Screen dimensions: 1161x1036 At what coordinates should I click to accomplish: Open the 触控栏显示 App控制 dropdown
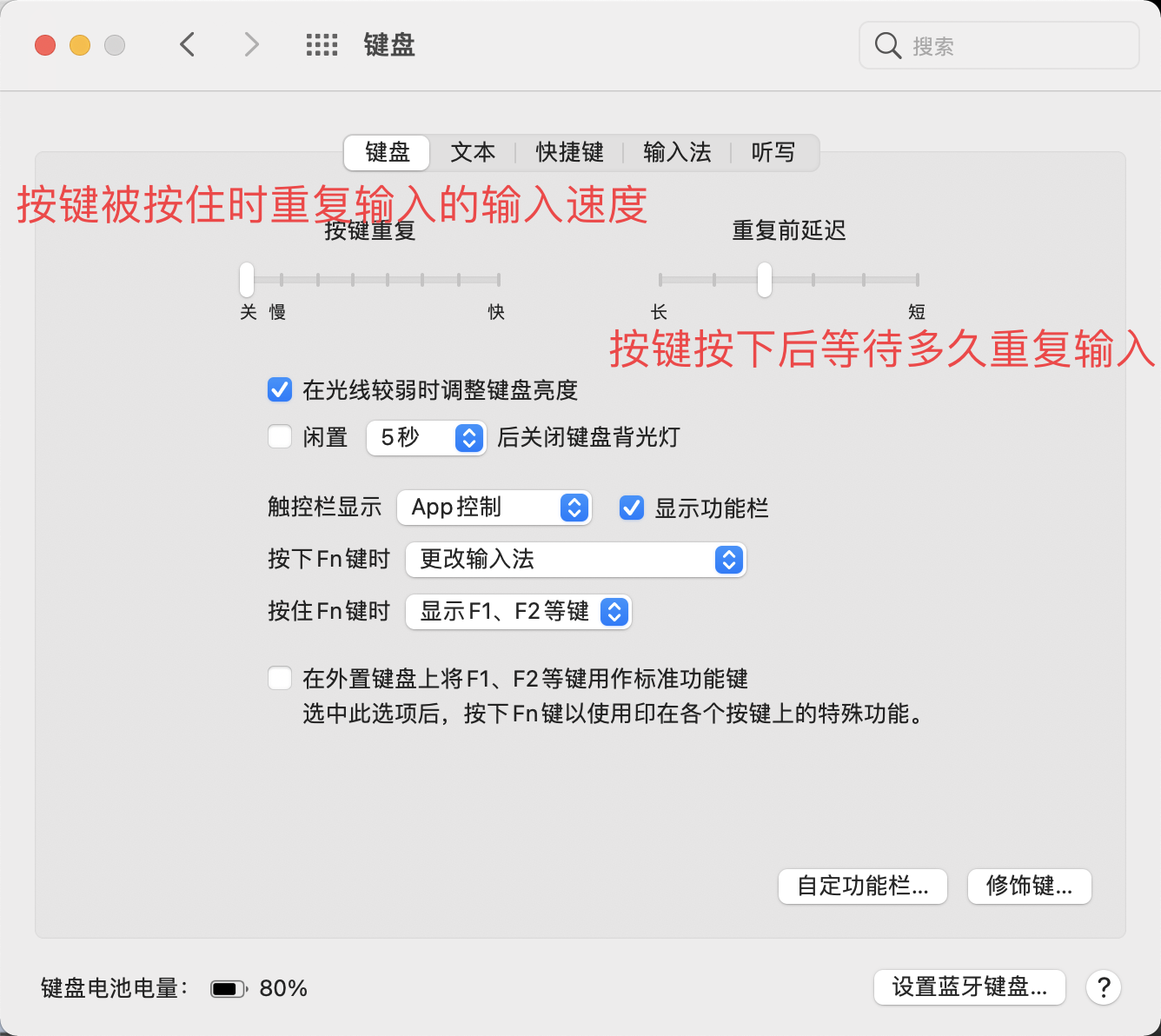pyautogui.click(x=494, y=508)
